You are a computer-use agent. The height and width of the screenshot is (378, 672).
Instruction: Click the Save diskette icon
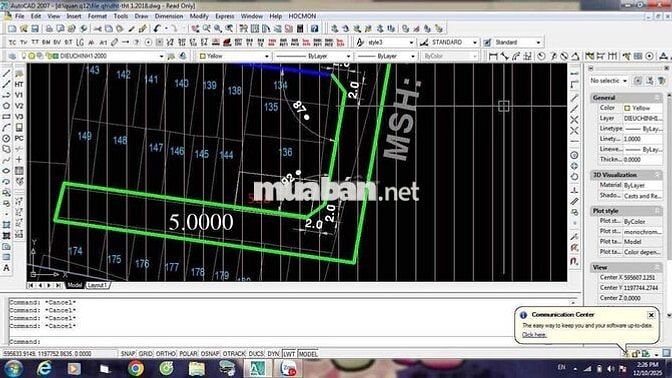(35, 29)
